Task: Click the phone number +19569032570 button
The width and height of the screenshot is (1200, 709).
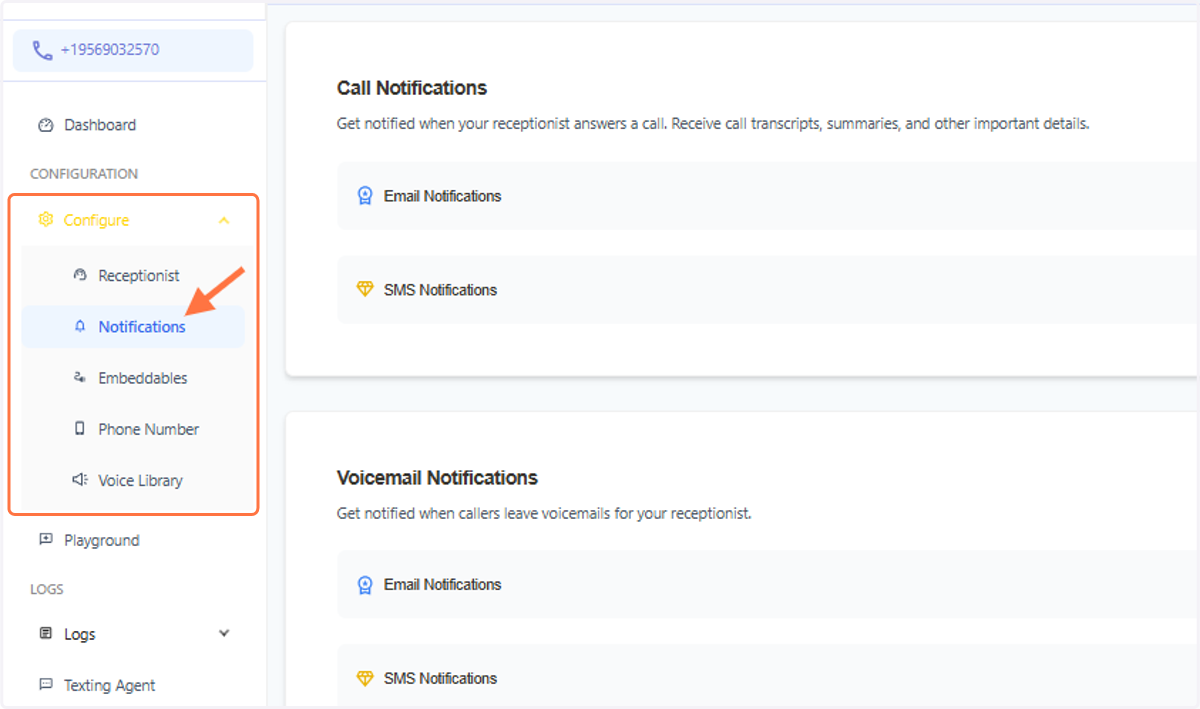Action: [133, 50]
